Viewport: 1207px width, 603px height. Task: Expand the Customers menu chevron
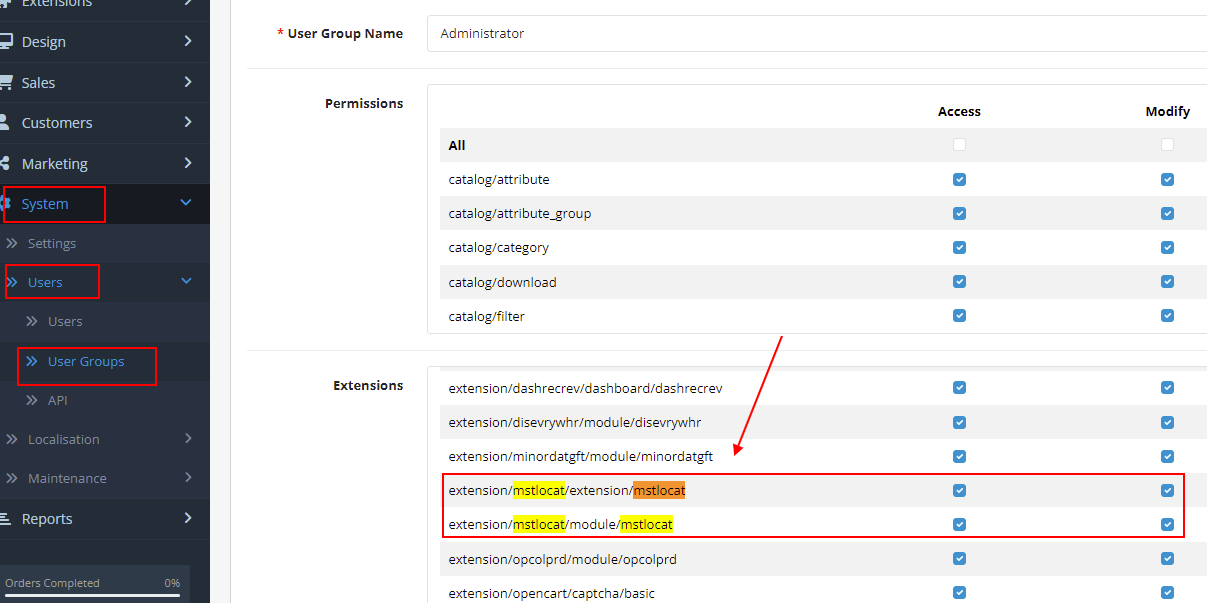(188, 122)
